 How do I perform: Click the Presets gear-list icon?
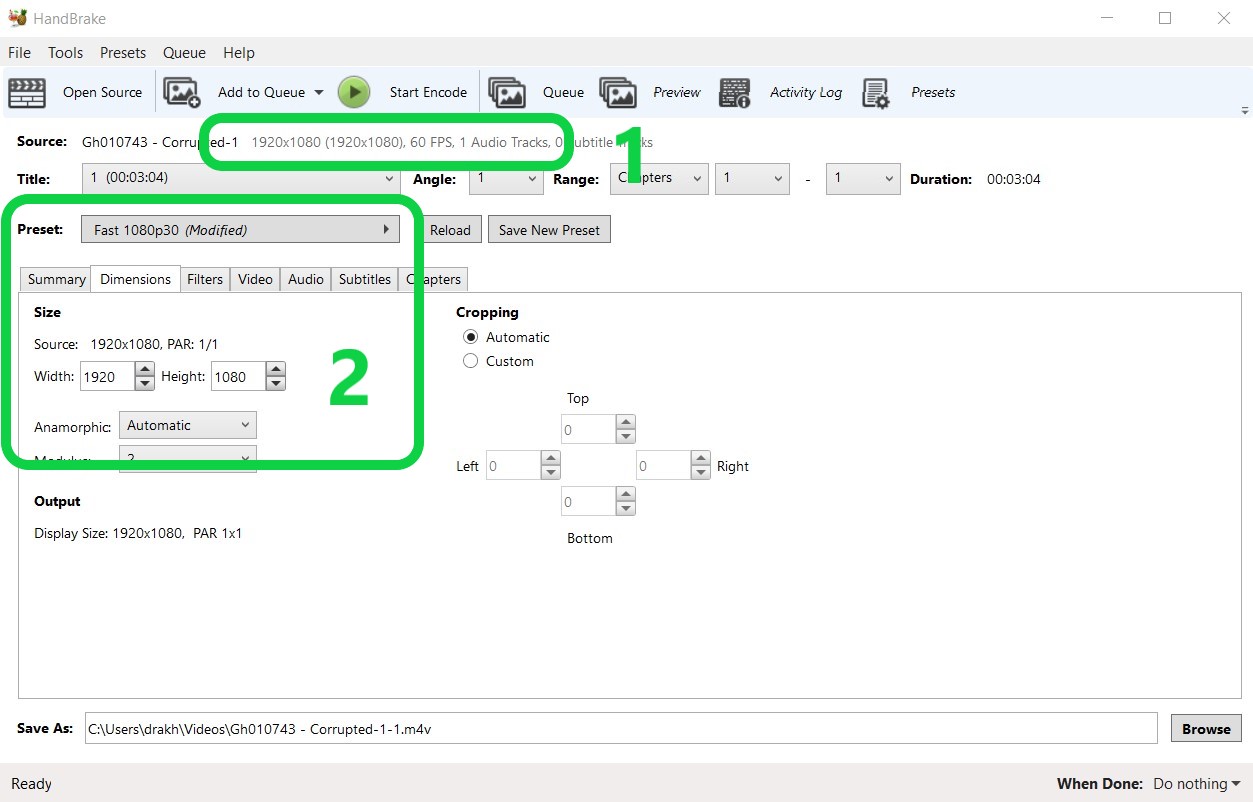(876, 92)
